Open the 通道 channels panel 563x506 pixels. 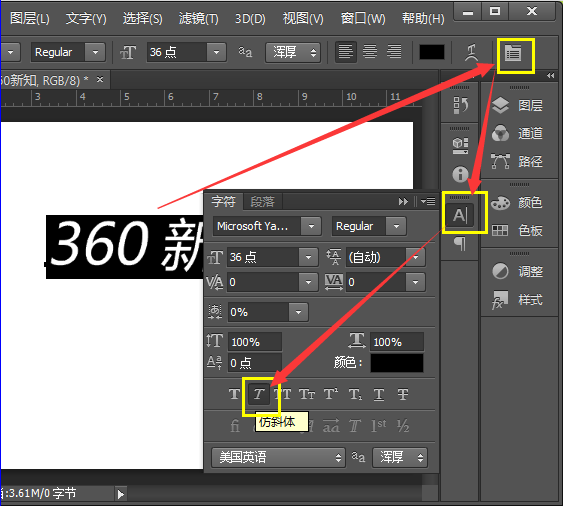517,133
